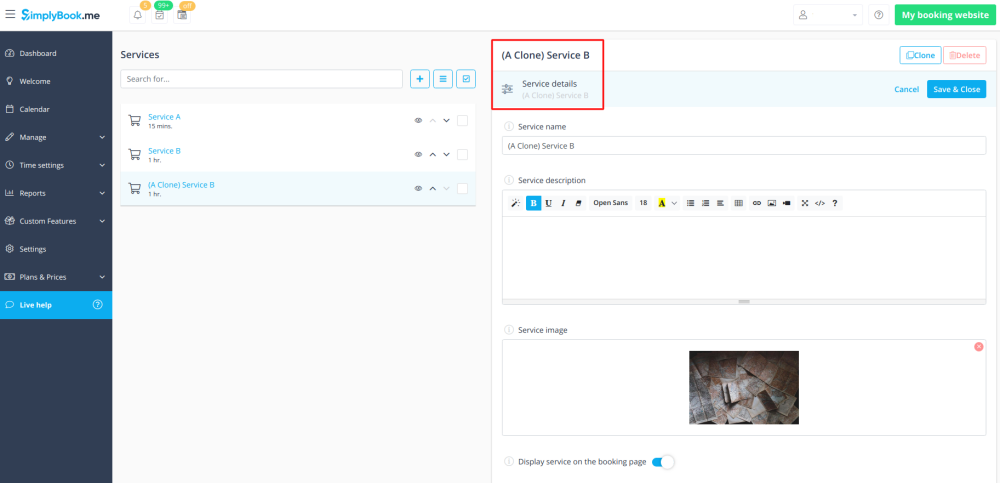Click the insert table icon in editor
Viewport: 1000px width, 483px height.
click(739, 203)
